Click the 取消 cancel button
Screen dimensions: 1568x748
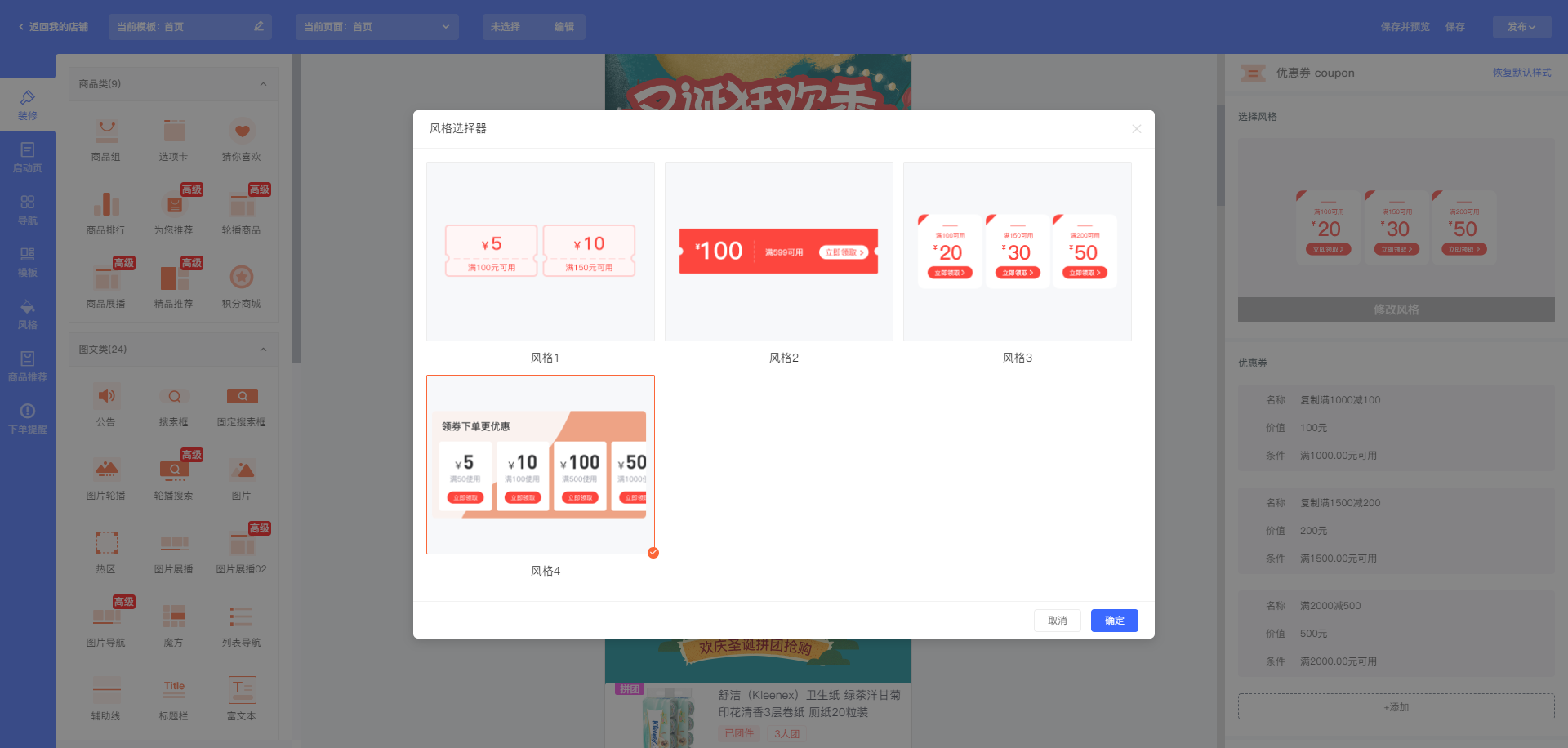(1057, 621)
